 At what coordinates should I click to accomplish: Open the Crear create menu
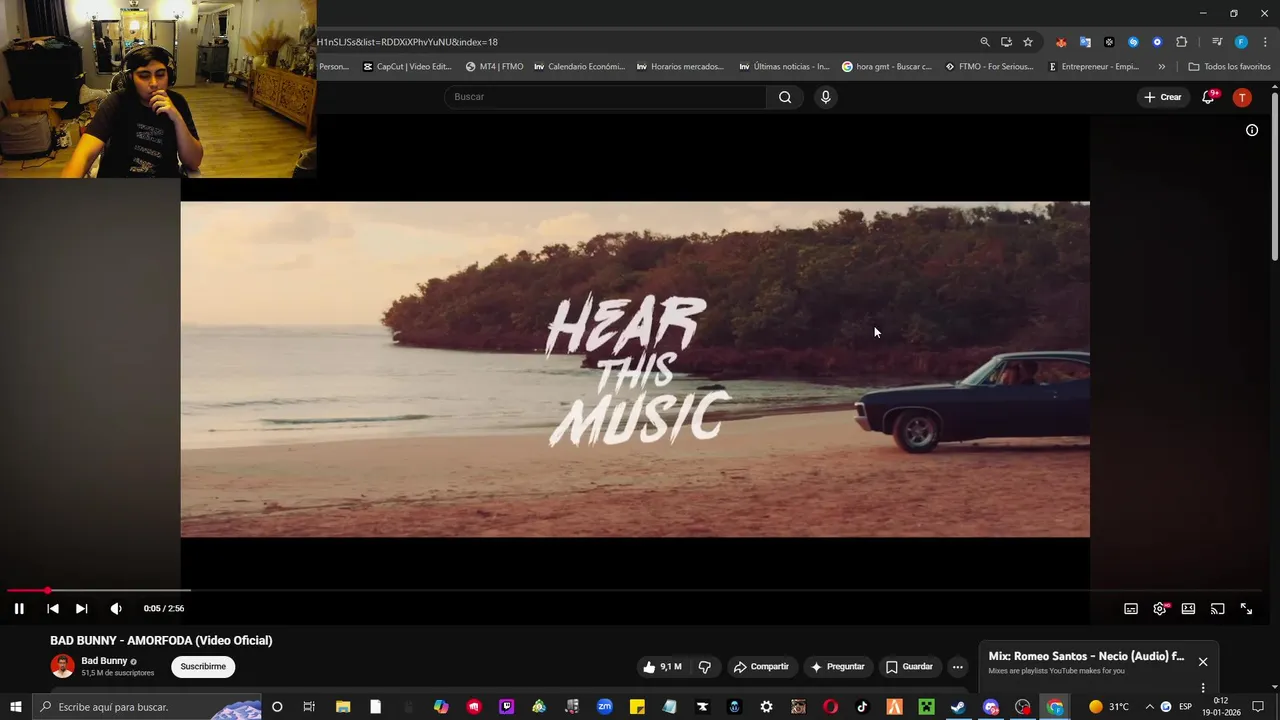tap(1163, 97)
